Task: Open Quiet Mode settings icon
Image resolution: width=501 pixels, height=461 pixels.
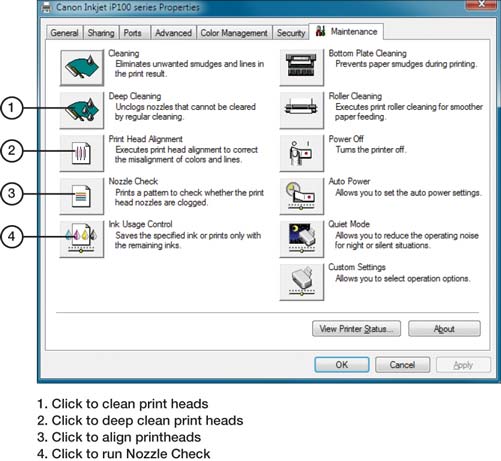Action: click(301, 239)
